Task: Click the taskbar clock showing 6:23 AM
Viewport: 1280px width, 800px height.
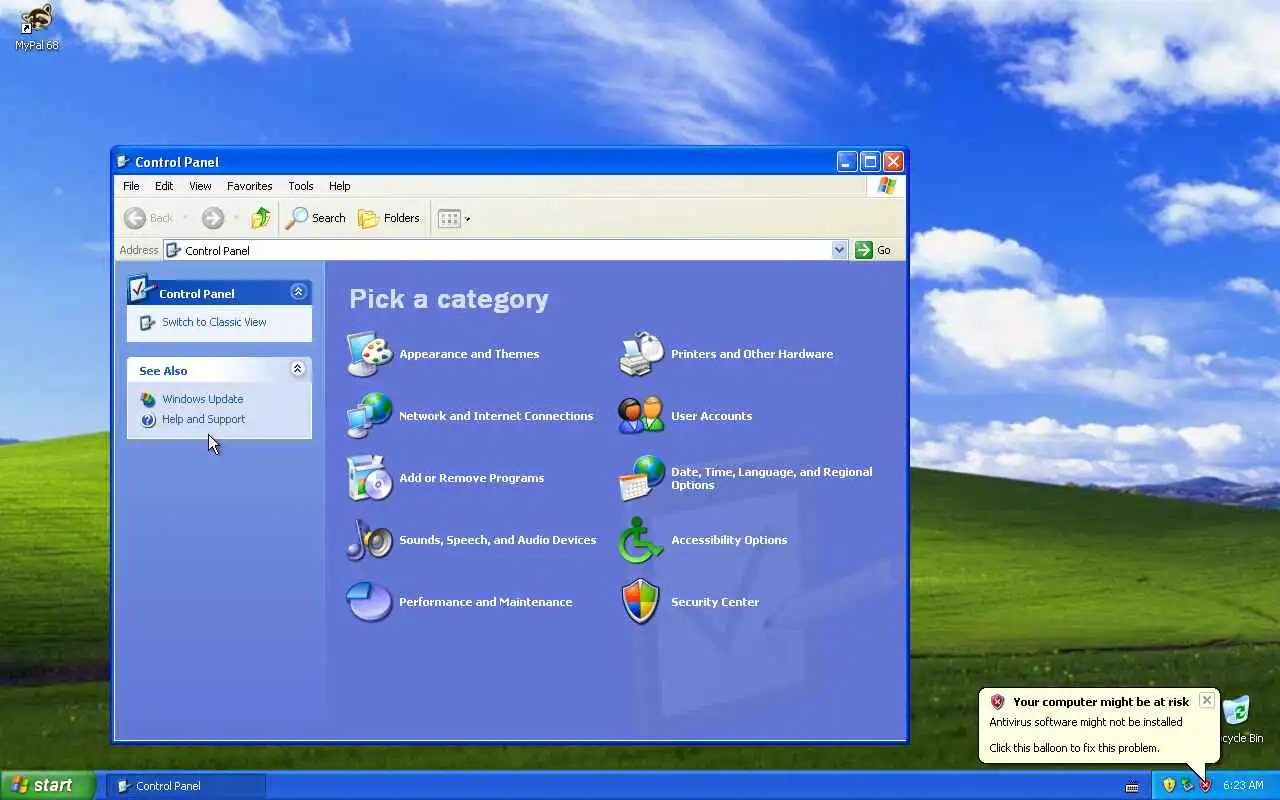Action: [1243, 786]
